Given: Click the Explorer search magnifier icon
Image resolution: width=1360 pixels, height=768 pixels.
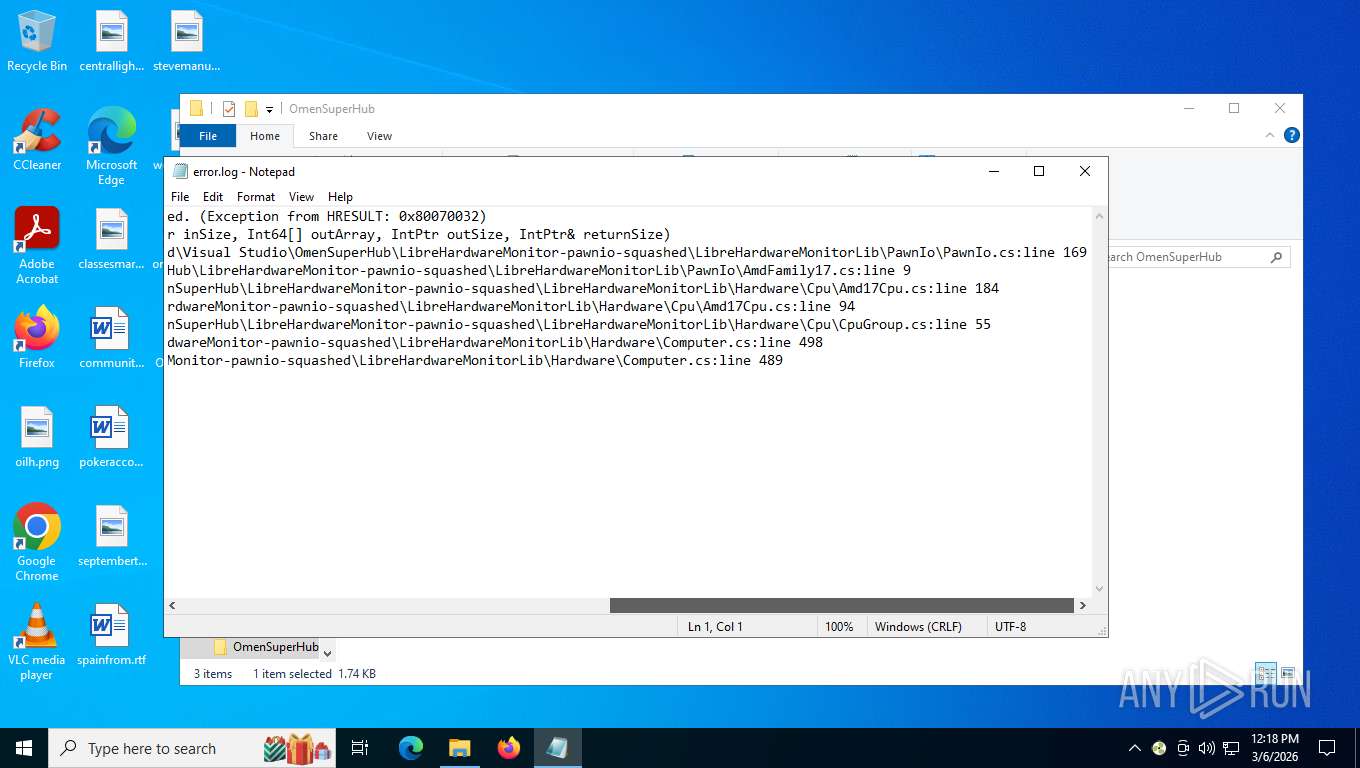Looking at the screenshot, I should click(x=1276, y=257).
